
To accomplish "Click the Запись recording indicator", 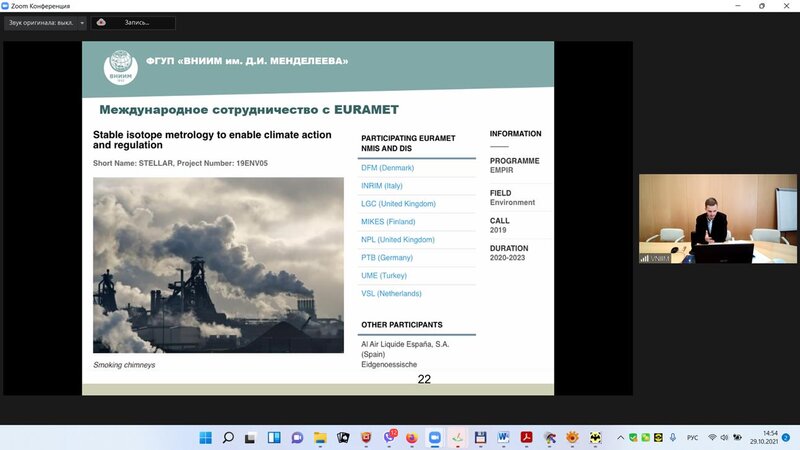I will pyautogui.click(x=133, y=22).
